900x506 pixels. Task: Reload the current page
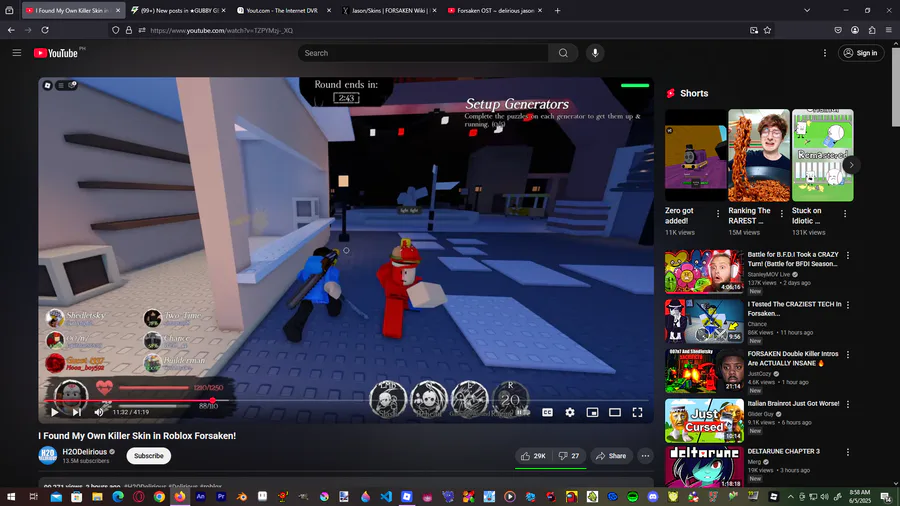coord(45,30)
